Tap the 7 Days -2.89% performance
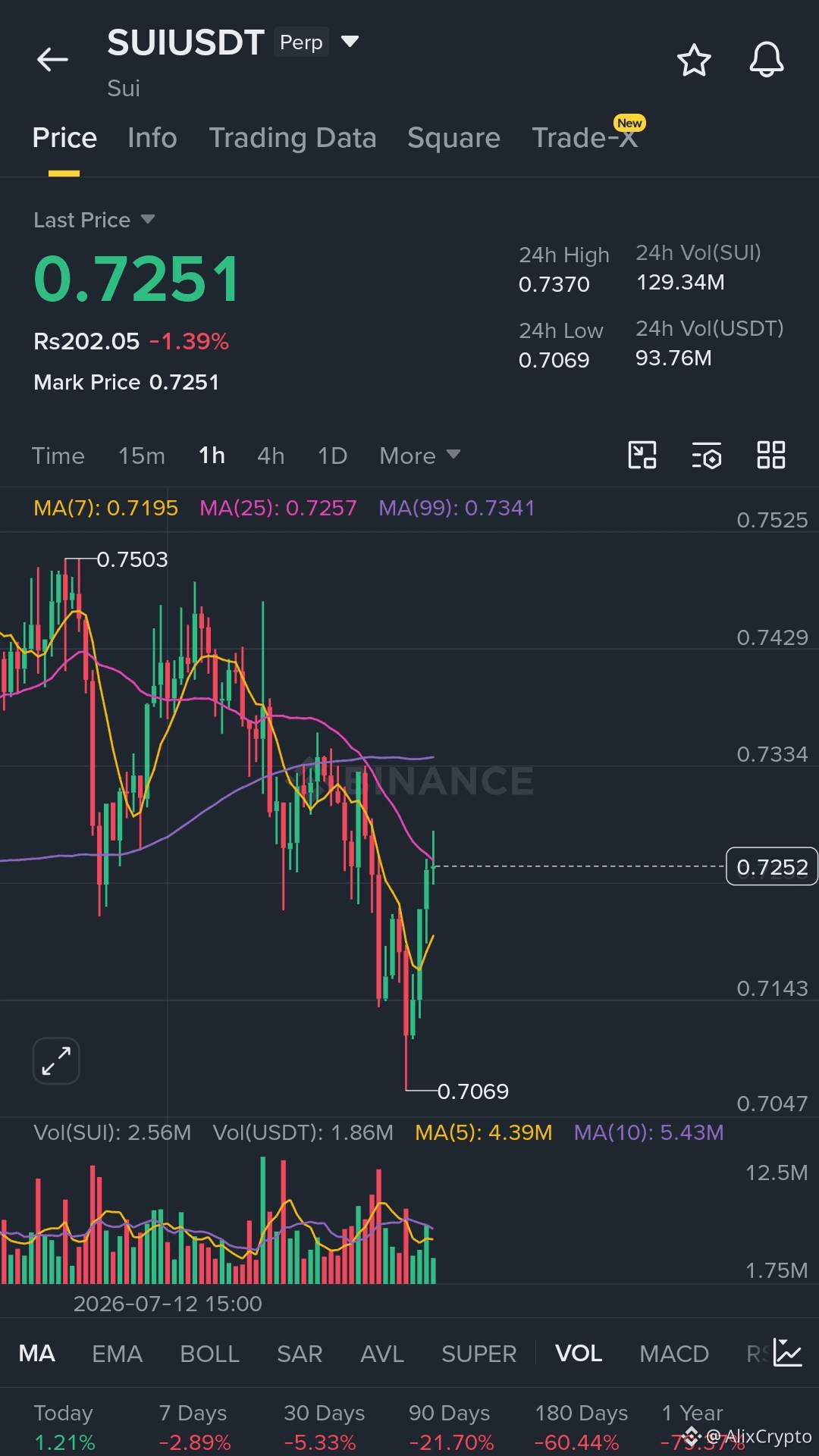819x1456 pixels. (x=194, y=1427)
